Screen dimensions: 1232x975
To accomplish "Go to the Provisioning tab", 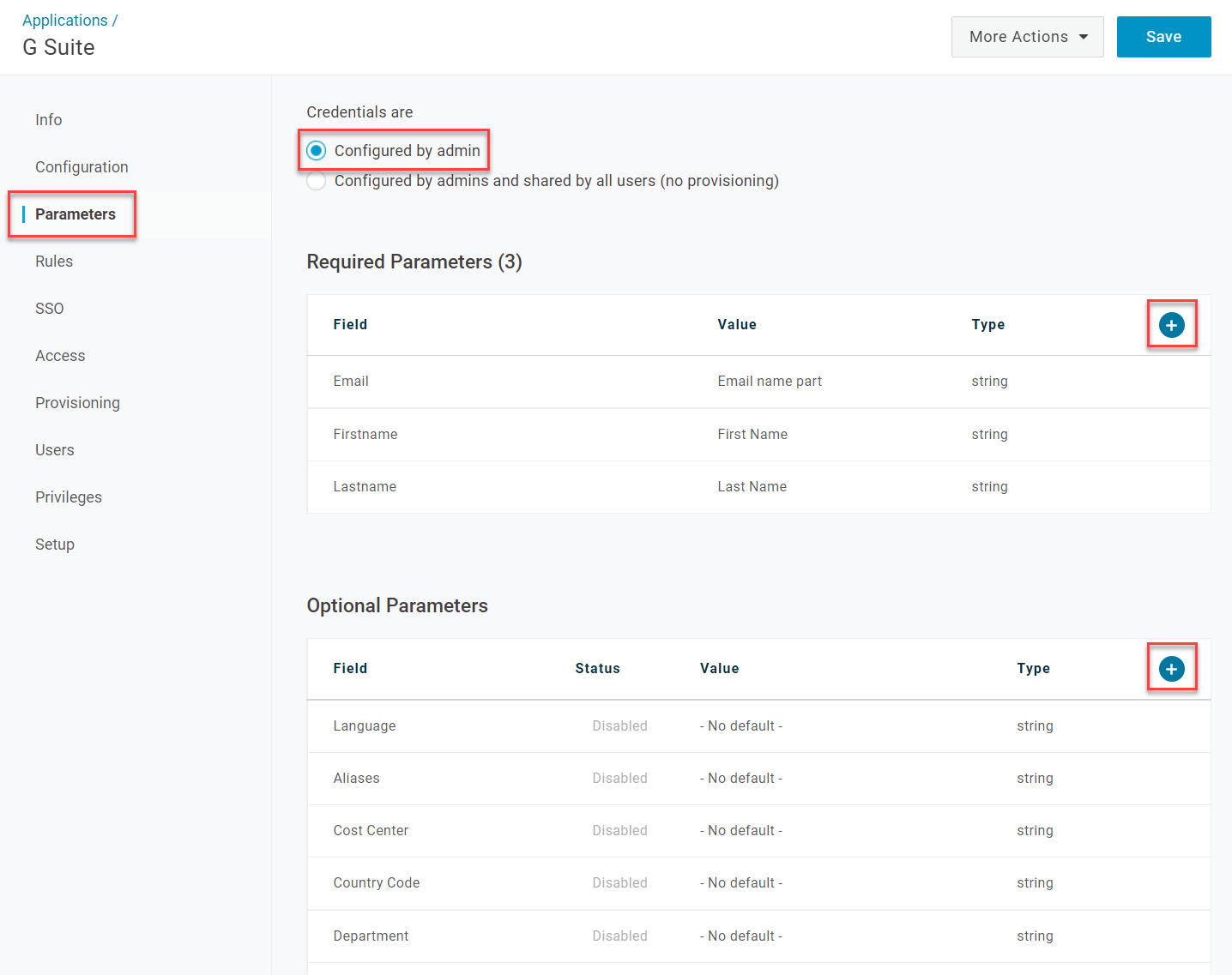I will tap(77, 403).
